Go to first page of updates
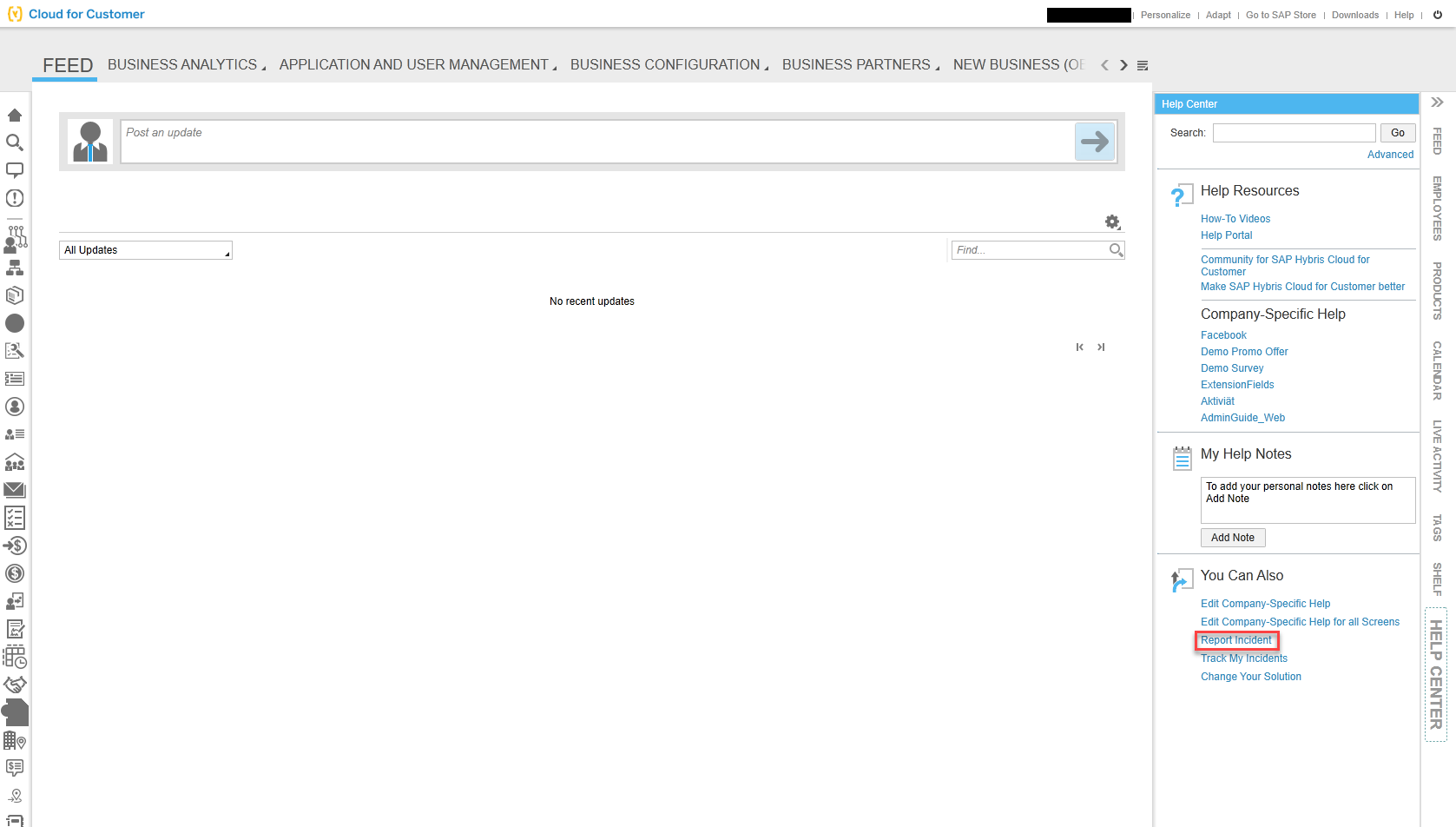 point(1080,347)
